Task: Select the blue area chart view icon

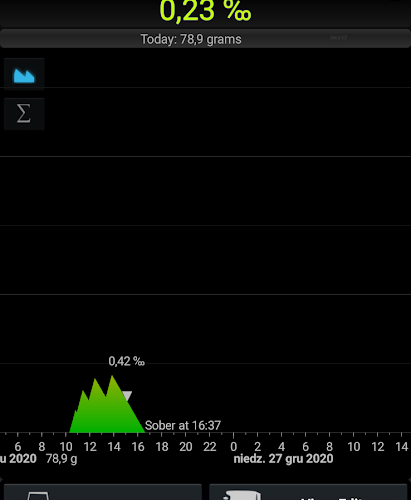Action: click(24, 74)
